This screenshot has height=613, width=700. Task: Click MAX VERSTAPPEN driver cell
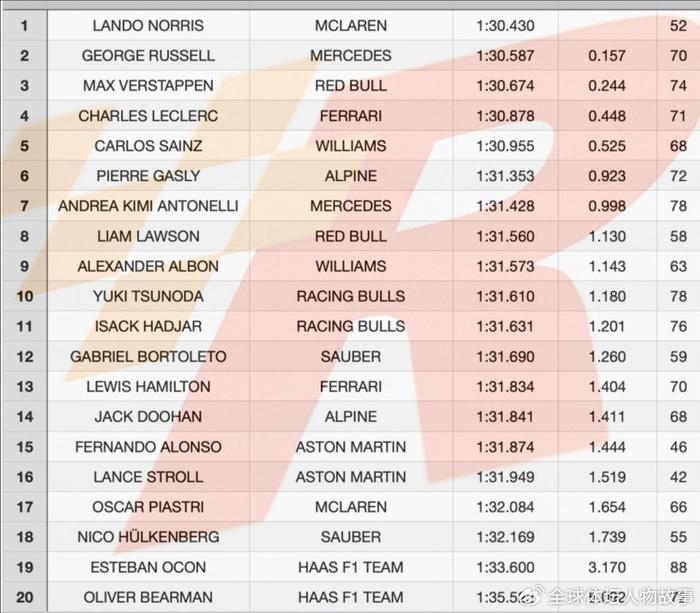[x=148, y=85]
